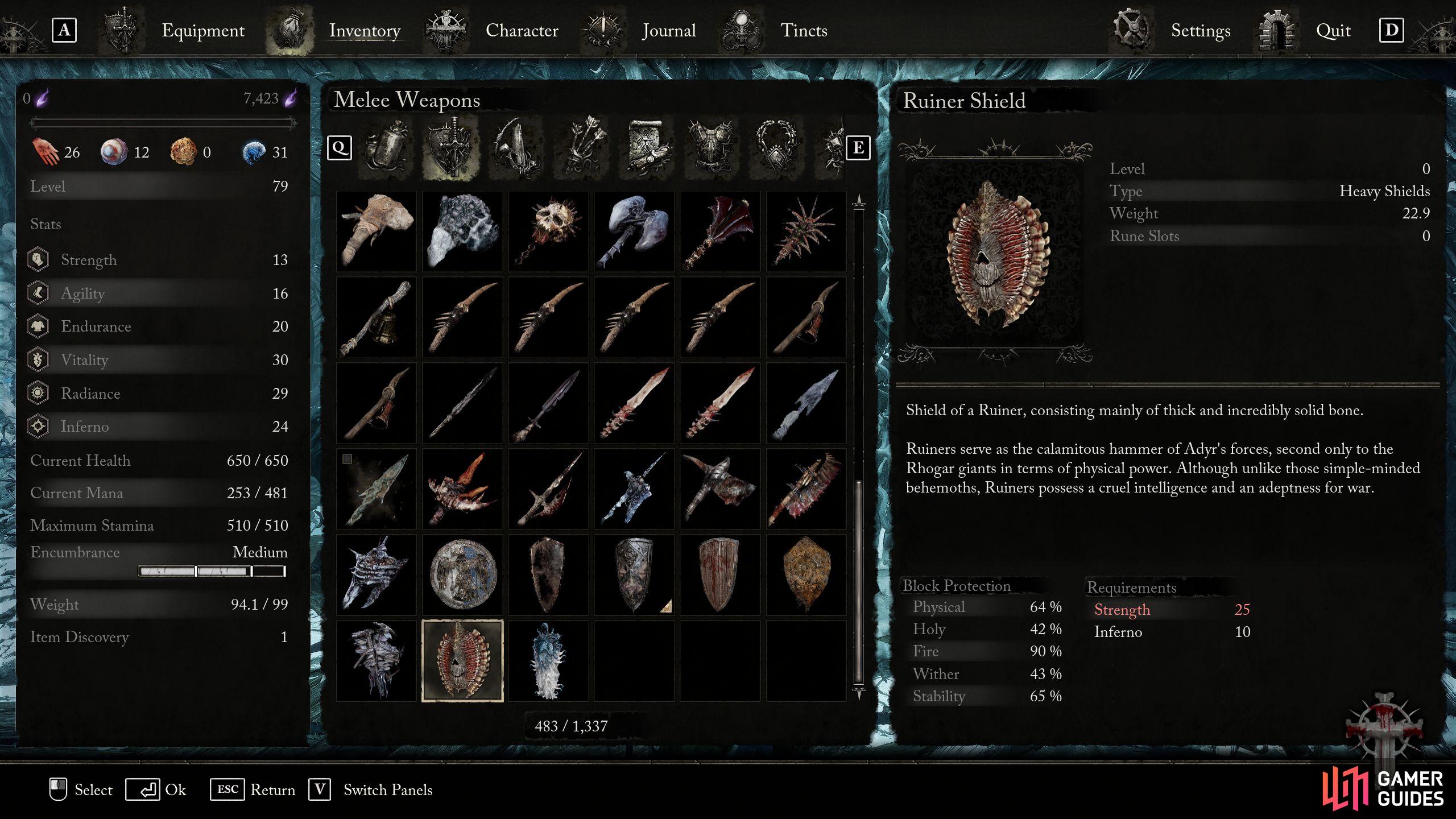Screen dimensions: 1456x819
Task: Toggle the checkbox on the spearhead weapon
Action: 347,458
